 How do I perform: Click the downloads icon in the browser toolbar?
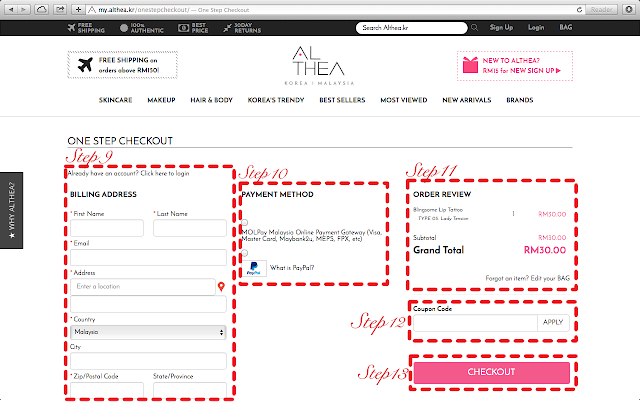coord(629,9)
